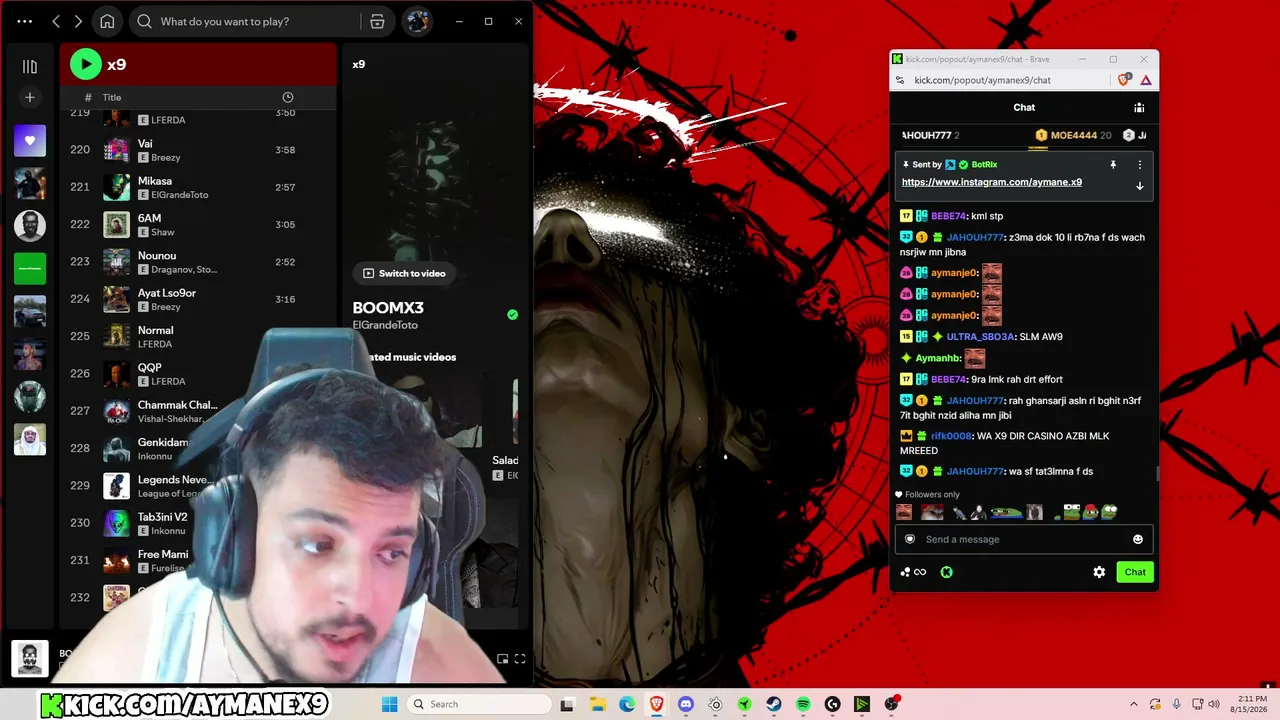Open the pinned Instagram aymane.x9 link

point(992,182)
